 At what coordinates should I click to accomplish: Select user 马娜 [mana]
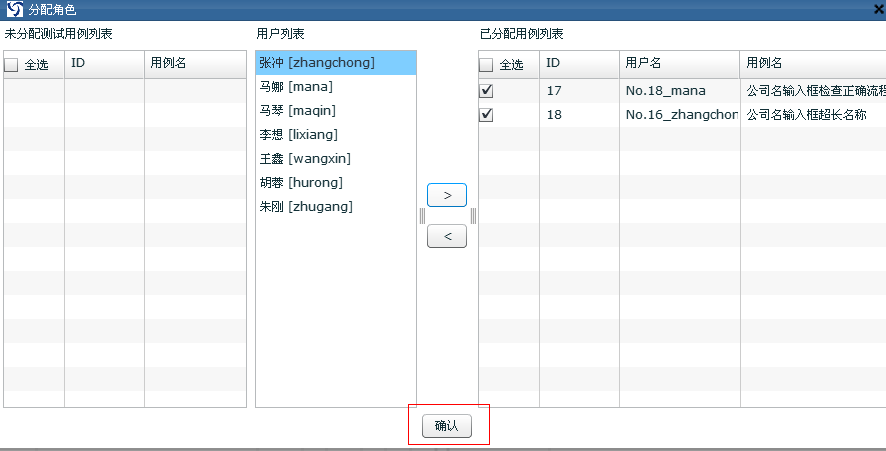click(296, 87)
